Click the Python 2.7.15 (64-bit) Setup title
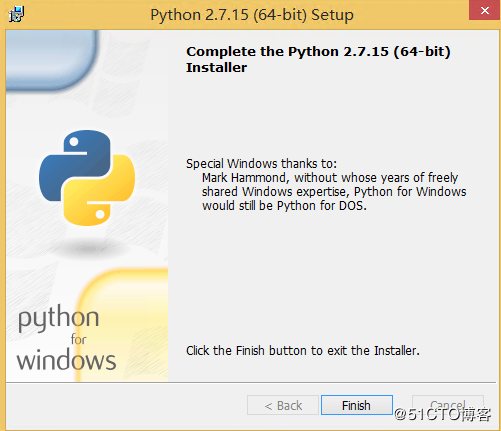This screenshot has width=501, height=431. (252, 15)
